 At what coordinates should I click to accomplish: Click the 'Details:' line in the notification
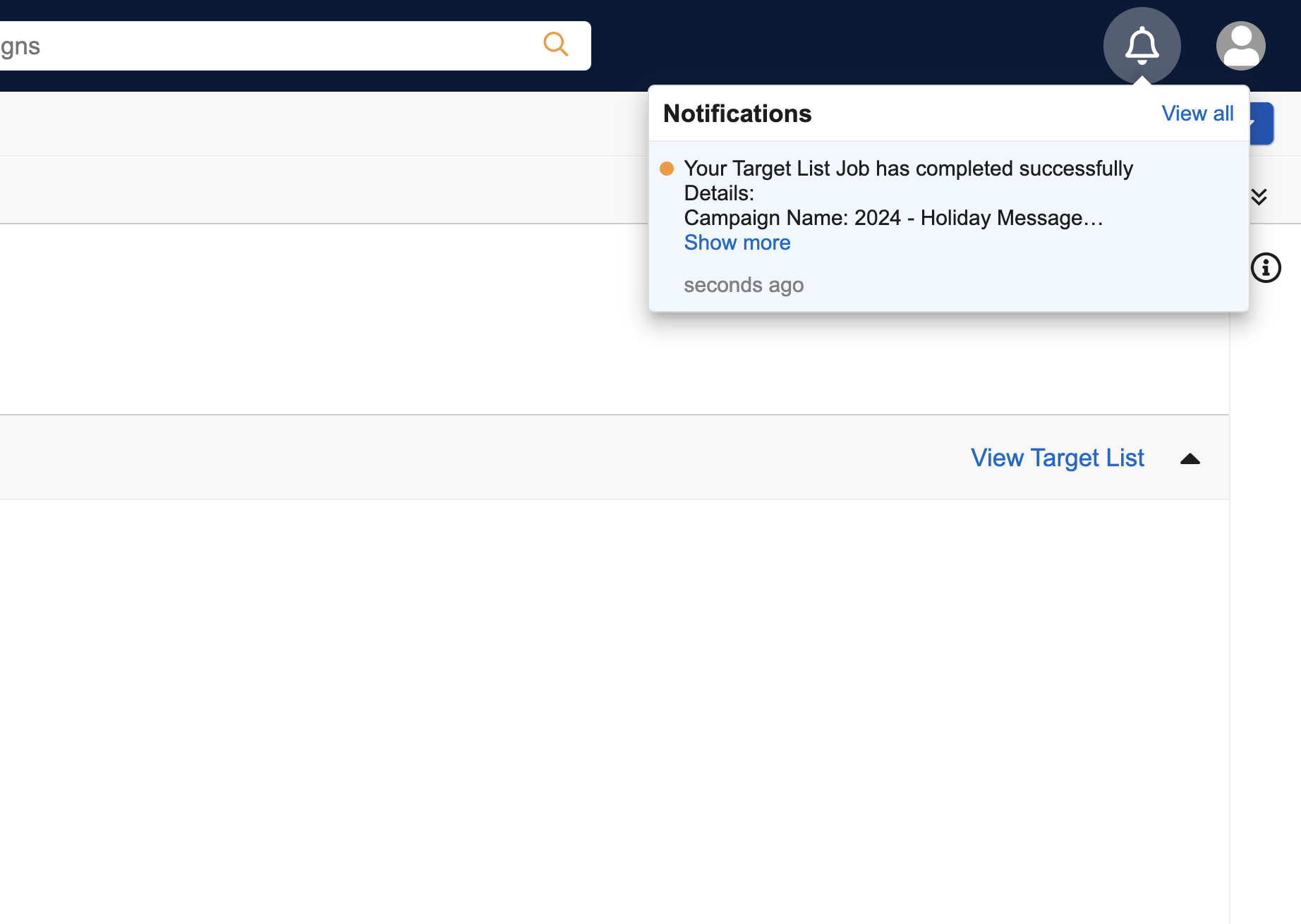point(719,193)
